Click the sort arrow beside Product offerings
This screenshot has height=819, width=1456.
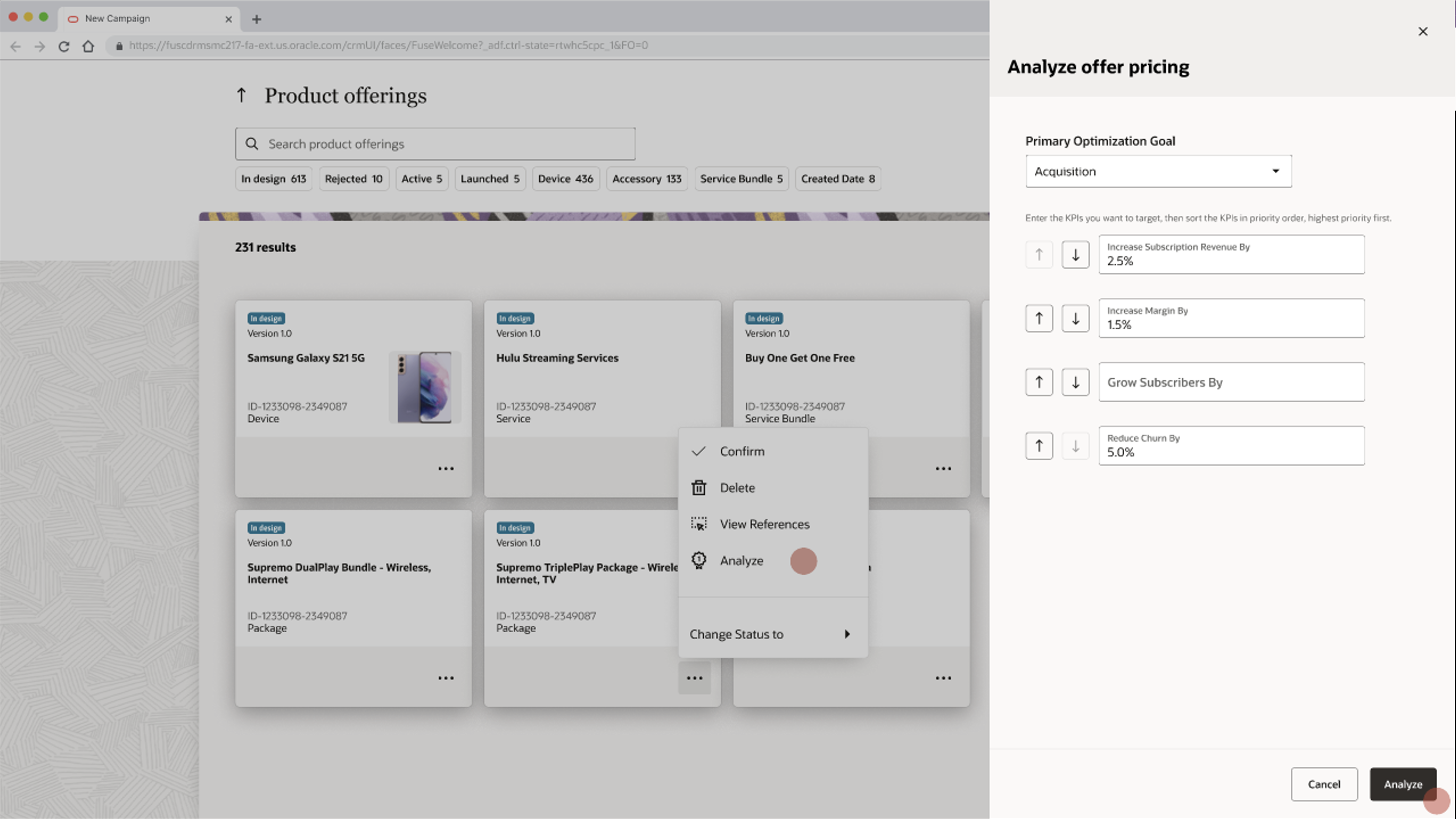click(242, 95)
